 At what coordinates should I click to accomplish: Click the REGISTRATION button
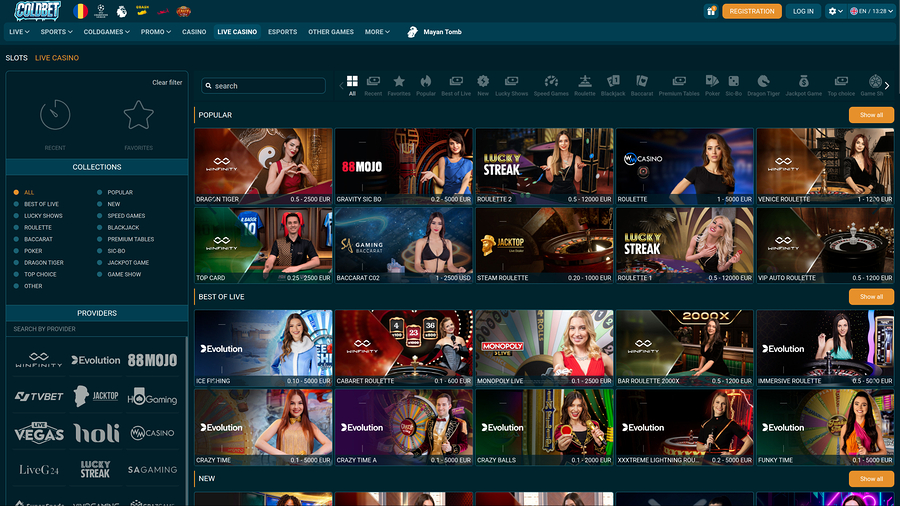pos(752,11)
